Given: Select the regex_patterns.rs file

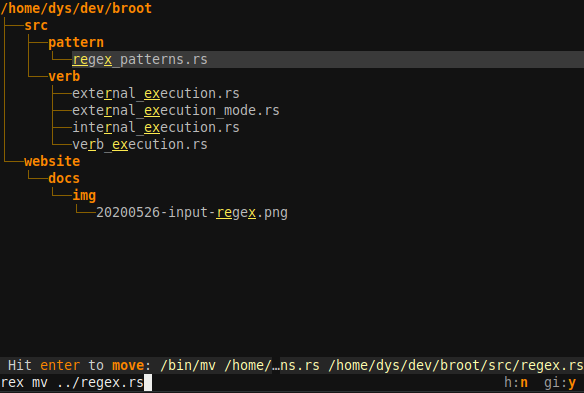Looking at the screenshot, I should [140, 60].
